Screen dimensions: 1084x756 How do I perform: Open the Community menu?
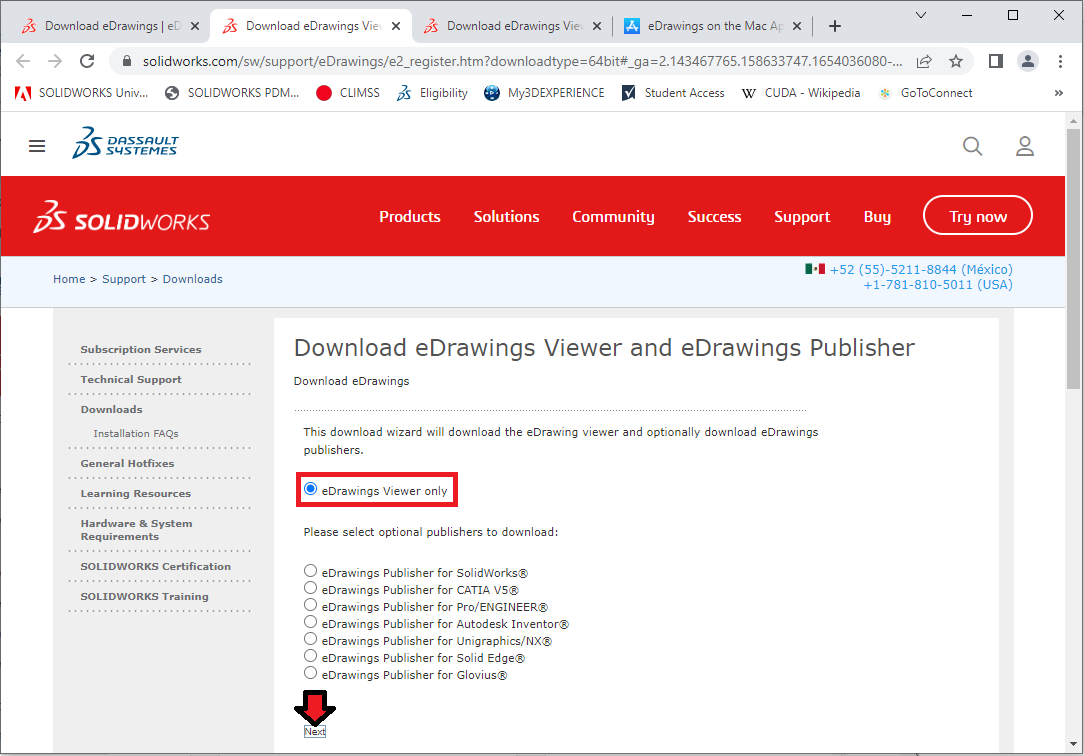click(x=613, y=217)
